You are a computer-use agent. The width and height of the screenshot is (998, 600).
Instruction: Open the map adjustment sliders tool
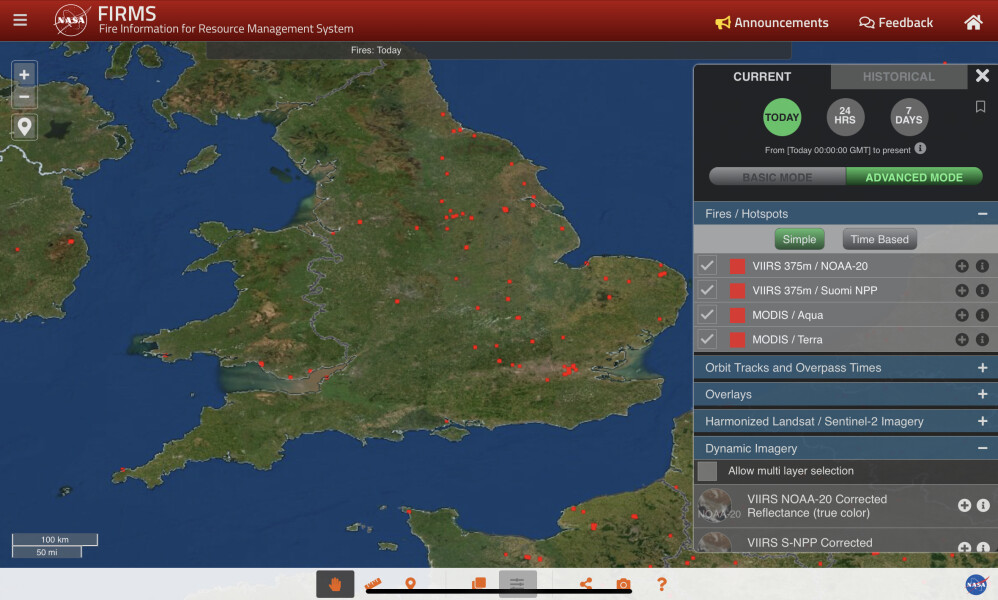tap(517, 584)
